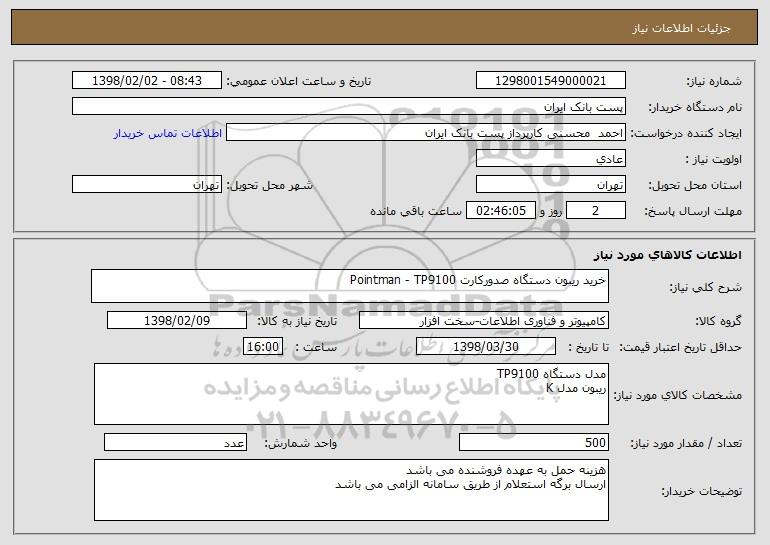The height and width of the screenshot is (545, 770).
Task: Click the section heading اطلاعات کالاهای مورد نیاز
Action: 667,255
